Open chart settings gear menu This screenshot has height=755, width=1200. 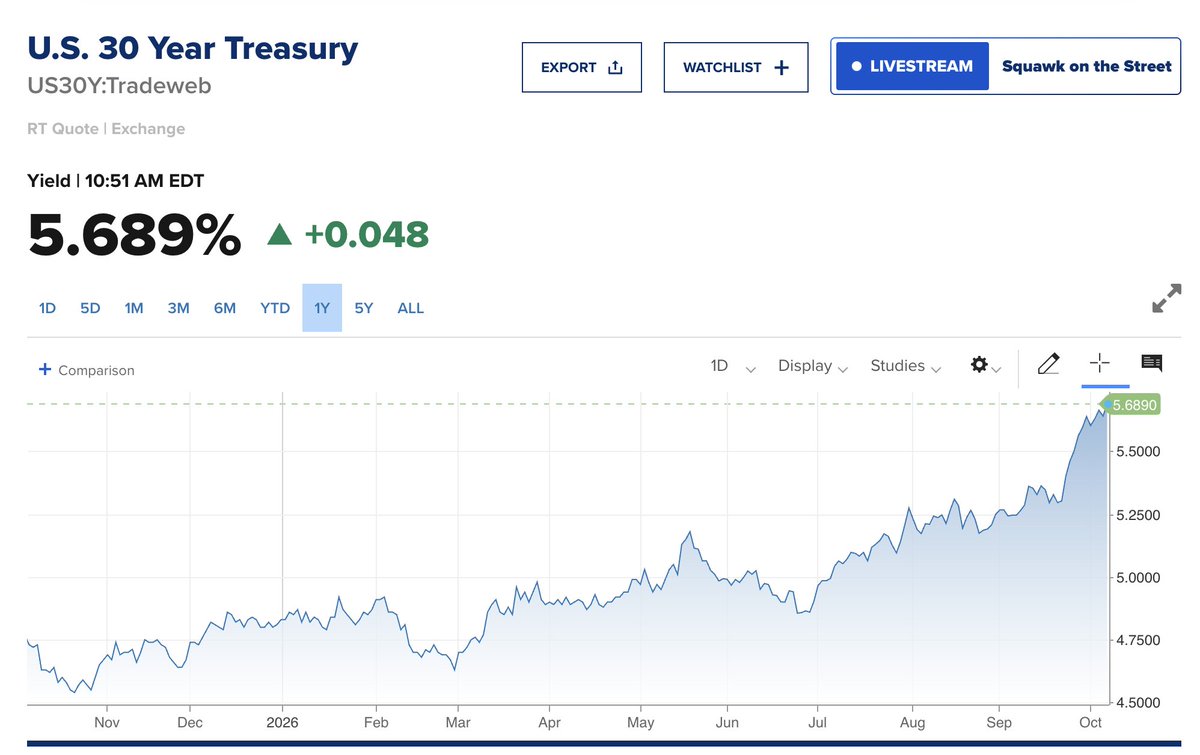click(x=985, y=366)
